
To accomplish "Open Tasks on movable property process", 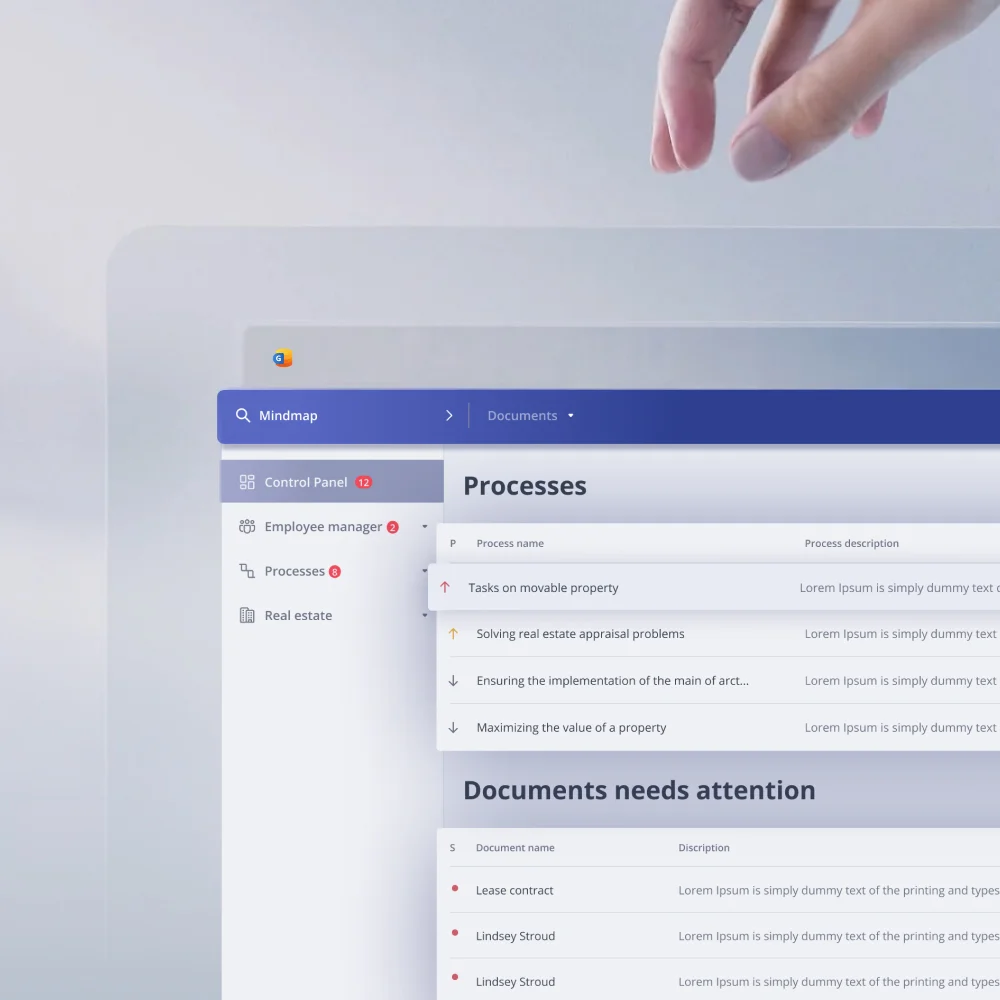I will click(543, 588).
